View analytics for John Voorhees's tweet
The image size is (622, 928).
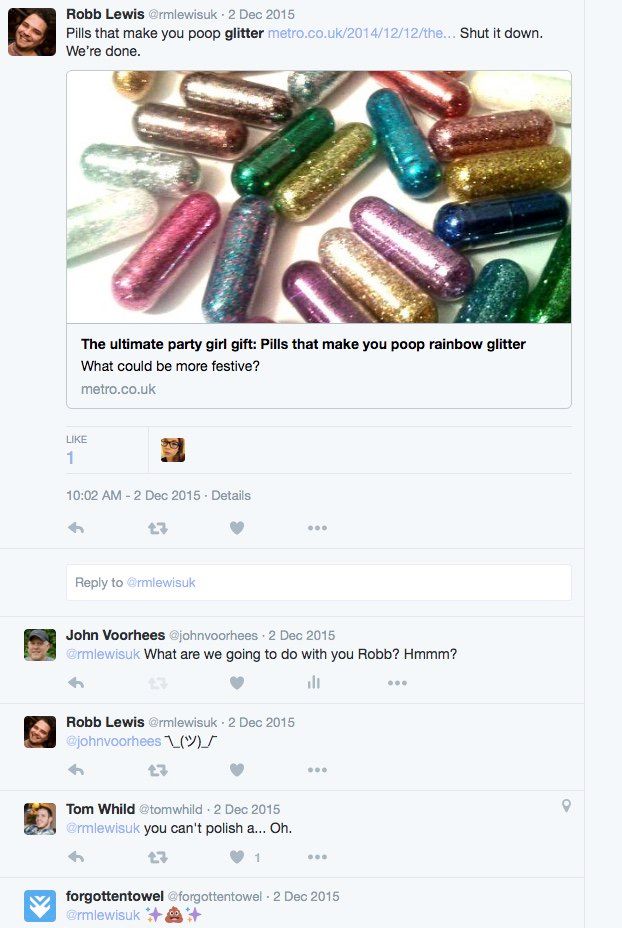[314, 683]
